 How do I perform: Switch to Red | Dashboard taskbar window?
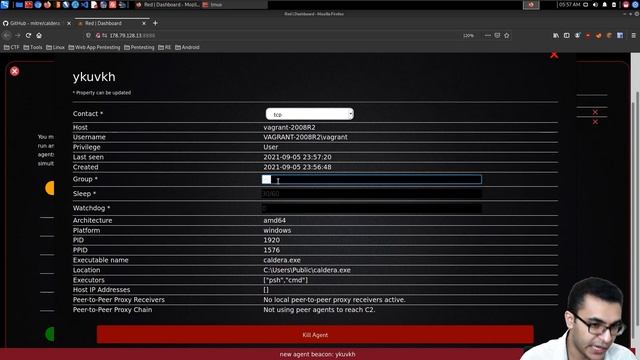pyautogui.click(x=167, y=5)
